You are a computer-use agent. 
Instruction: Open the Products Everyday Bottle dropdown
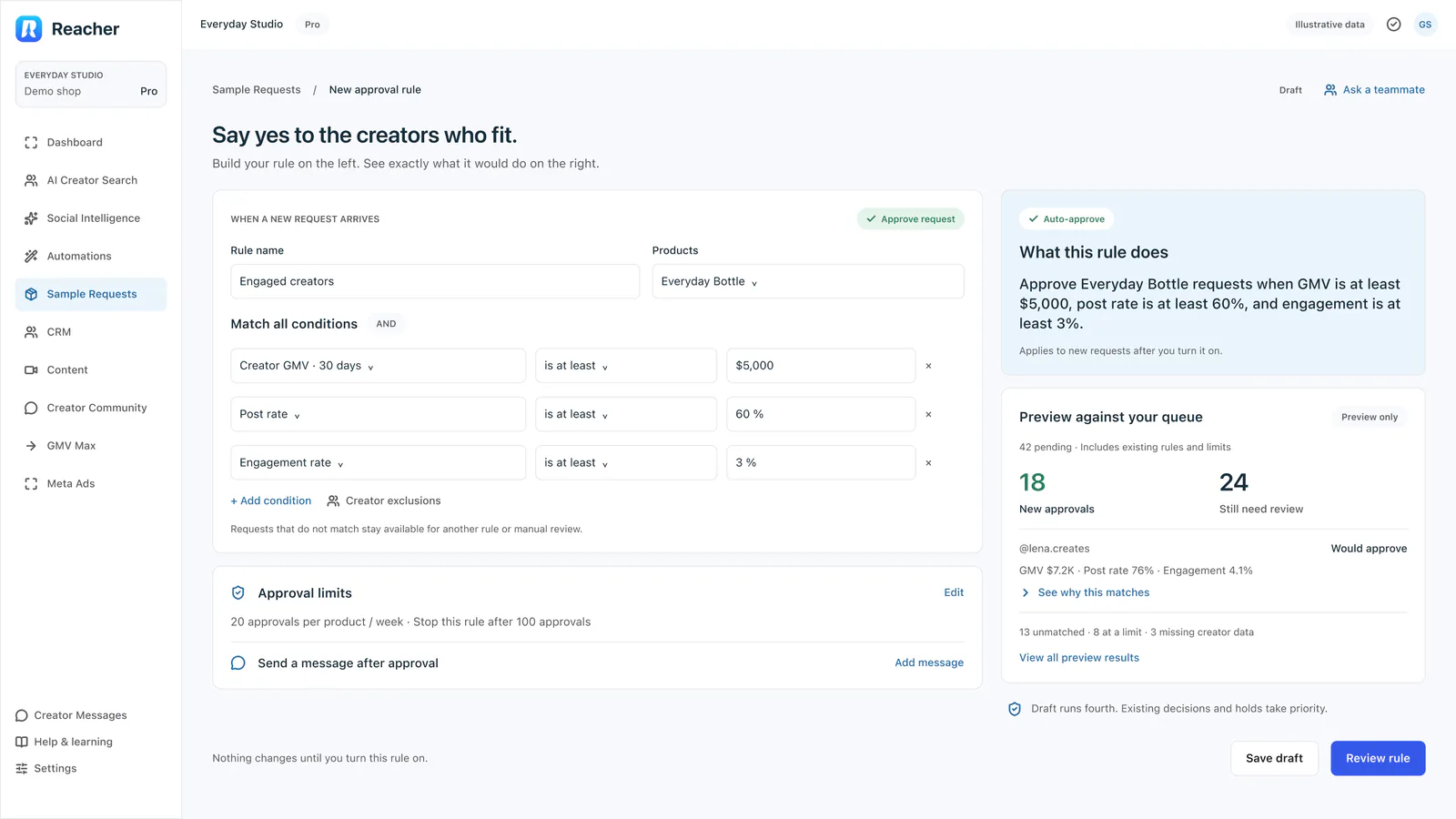(x=808, y=281)
